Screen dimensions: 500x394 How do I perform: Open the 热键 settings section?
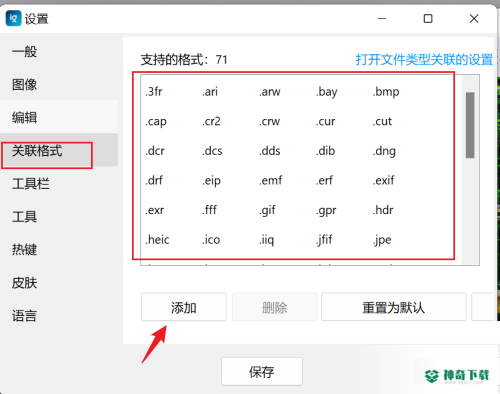tap(59, 249)
